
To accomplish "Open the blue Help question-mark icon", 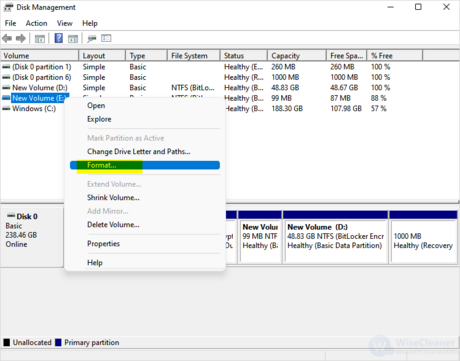I will point(59,38).
